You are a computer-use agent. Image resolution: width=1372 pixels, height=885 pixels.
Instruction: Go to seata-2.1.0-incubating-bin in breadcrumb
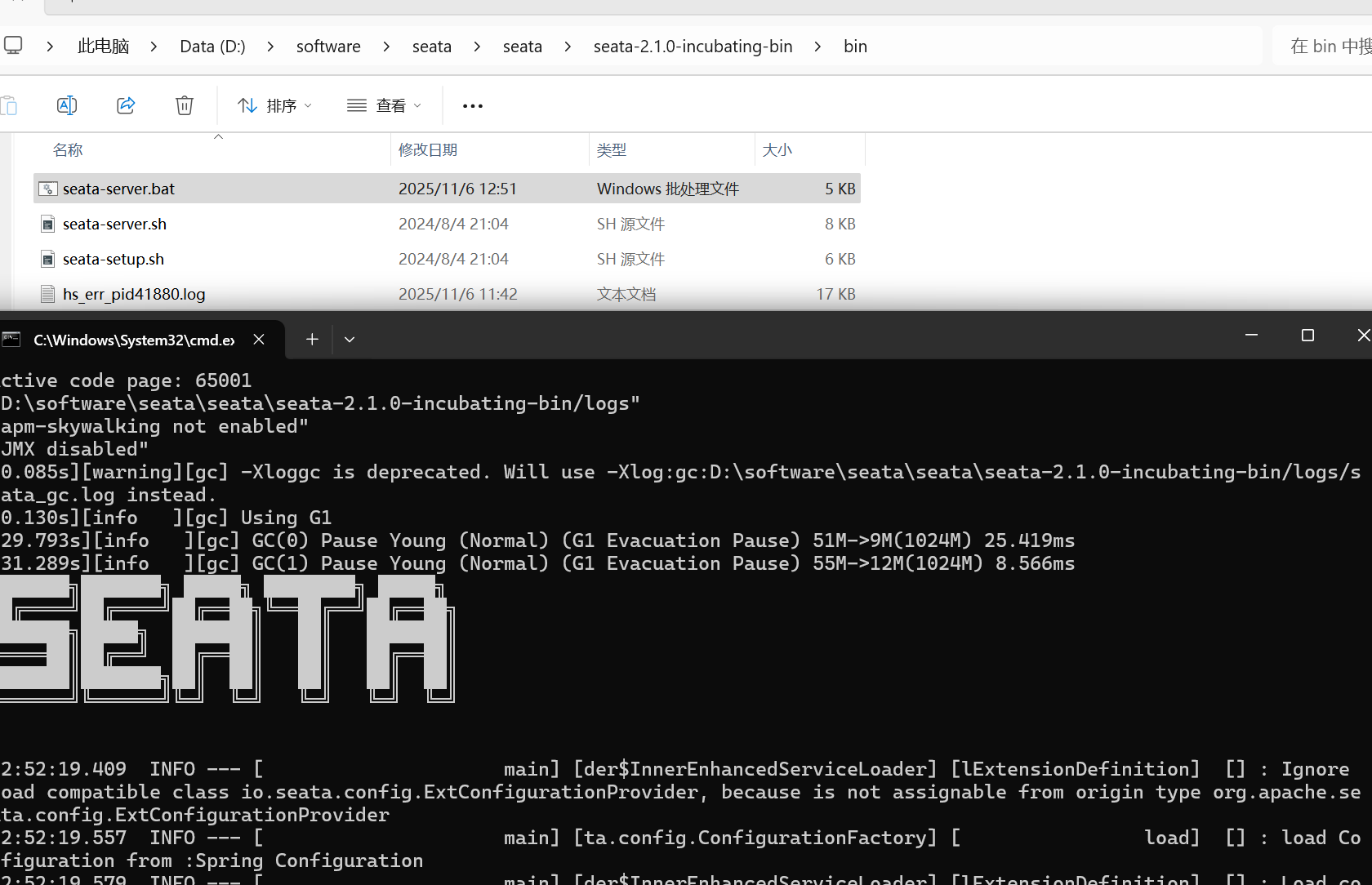693,47
